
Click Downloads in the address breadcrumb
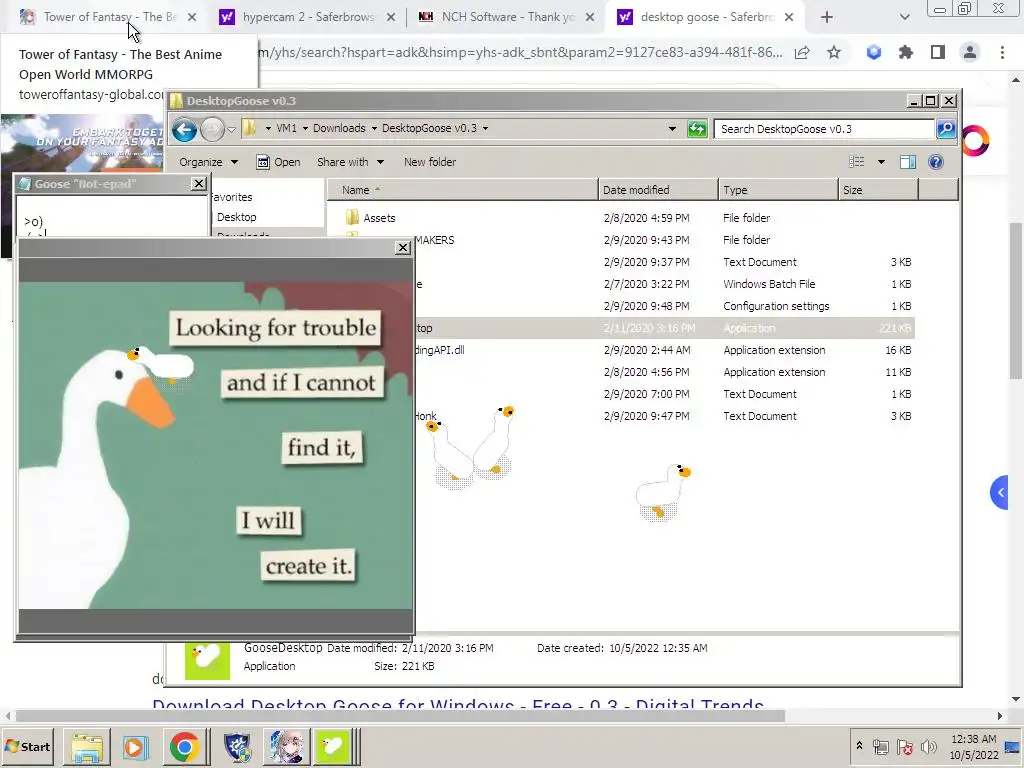(339, 128)
